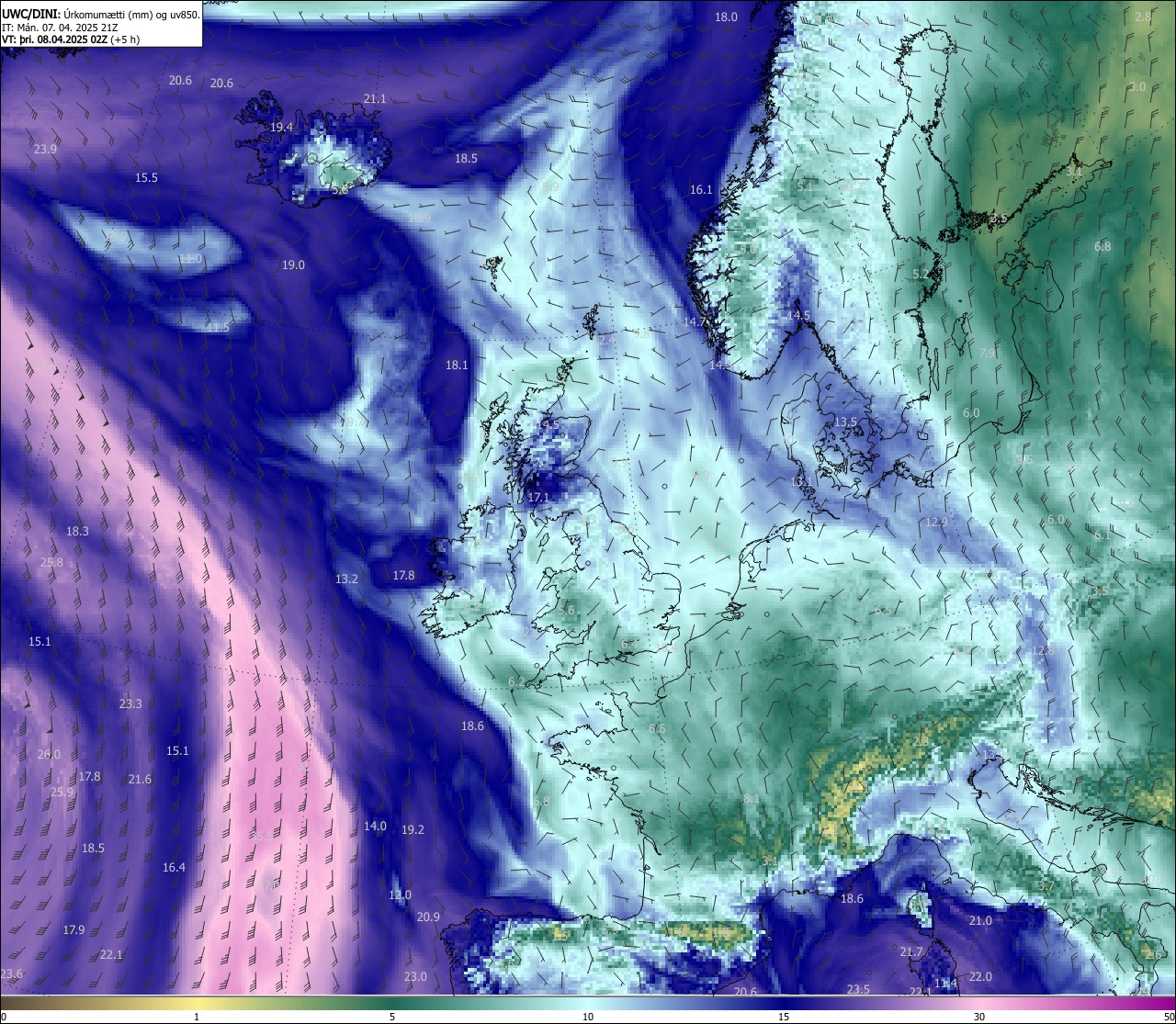Click the 18.0 value at top
1176x1024 pixels.
pos(726,17)
